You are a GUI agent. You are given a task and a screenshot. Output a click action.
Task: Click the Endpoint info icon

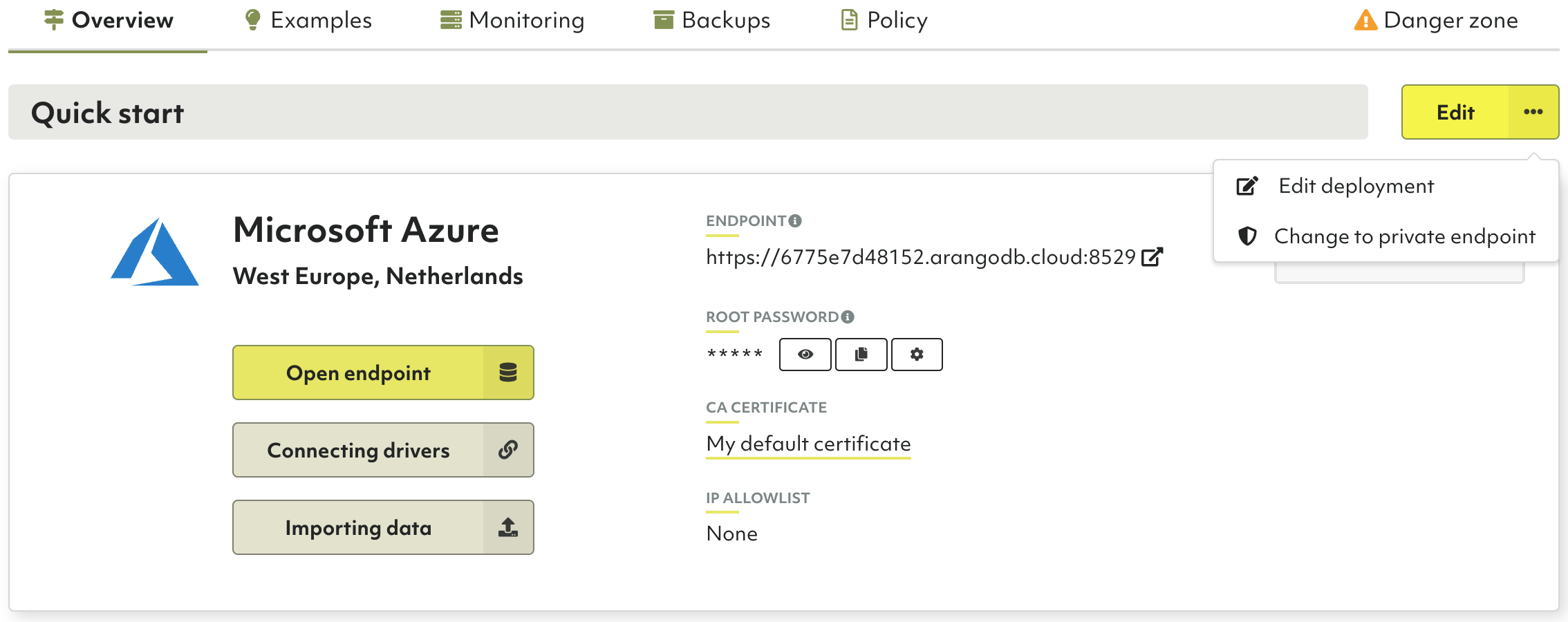pos(795,221)
